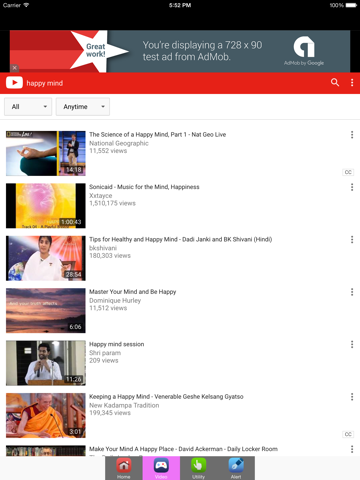Play the Geshe Kelsang Gyatso thumbnail
Viewport: 360px width, 480px height.
click(x=46, y=415)
